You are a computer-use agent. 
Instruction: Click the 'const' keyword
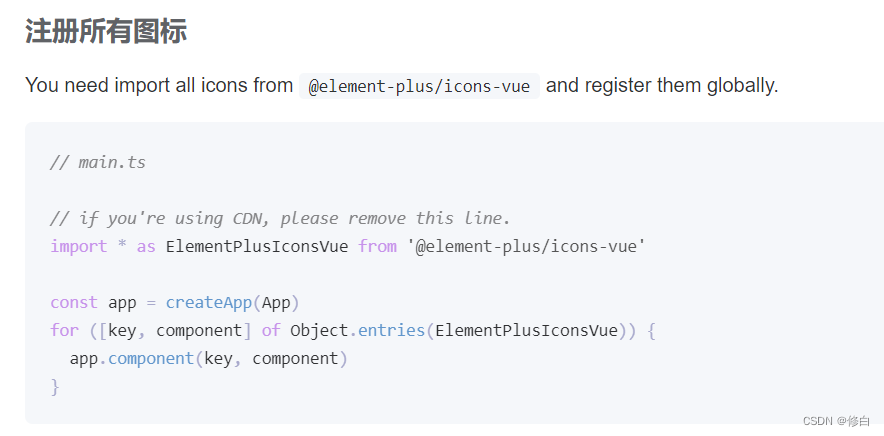click(74, 302)
